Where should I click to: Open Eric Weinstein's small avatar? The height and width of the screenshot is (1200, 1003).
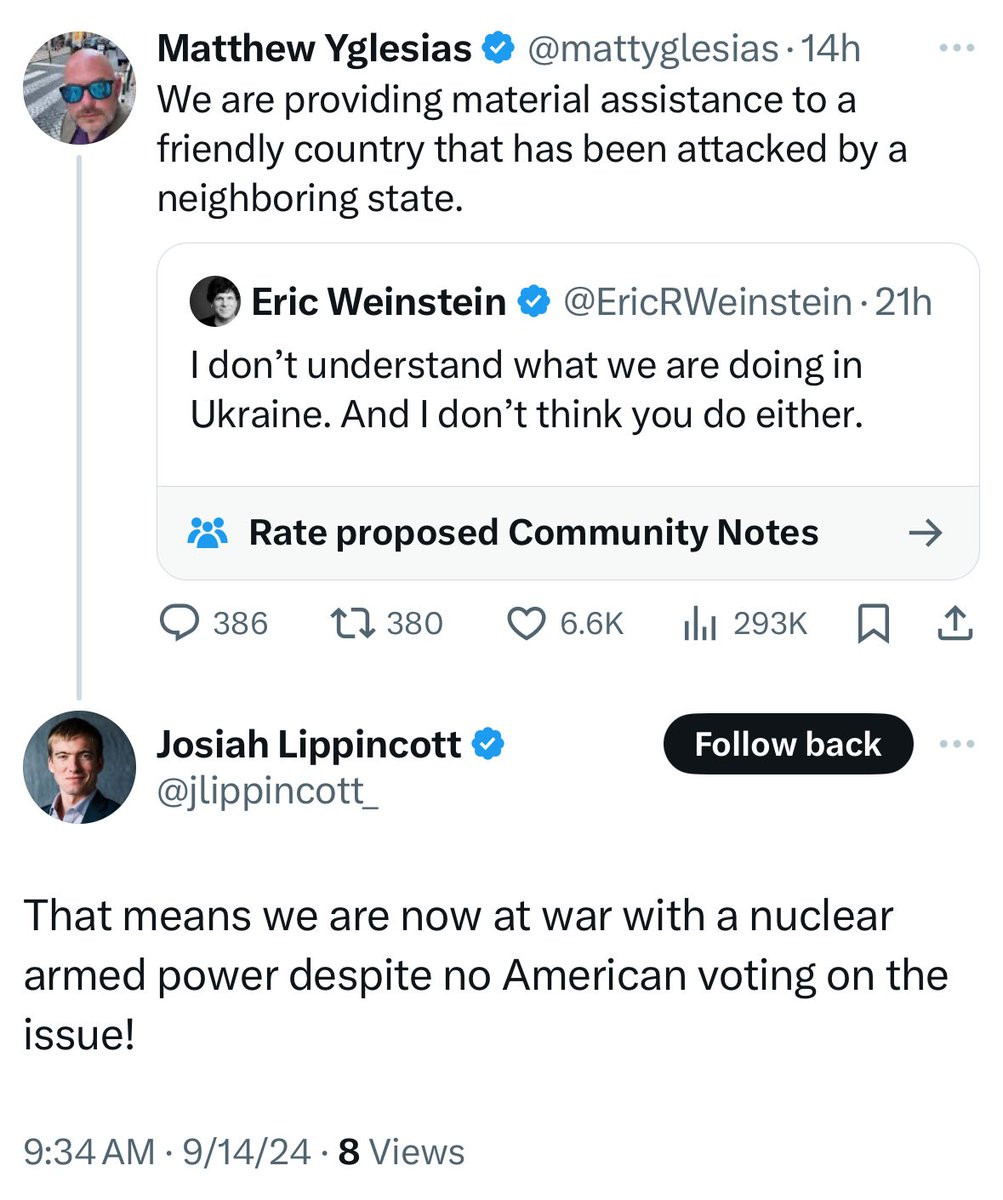coord(214,301)
